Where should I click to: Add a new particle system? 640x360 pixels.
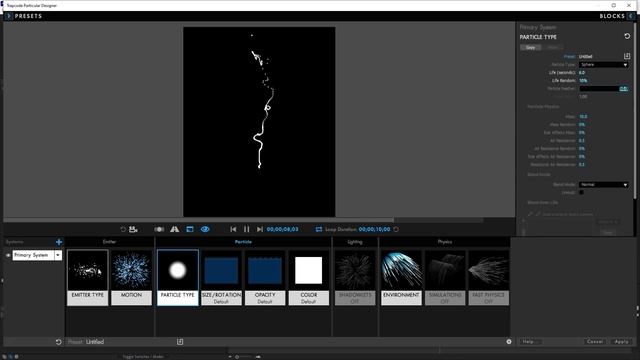click(59, 242)
